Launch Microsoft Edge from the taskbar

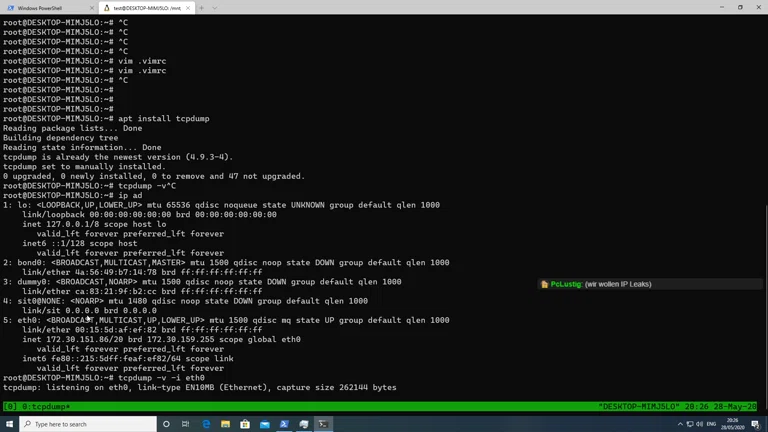[x=206, y=424]
